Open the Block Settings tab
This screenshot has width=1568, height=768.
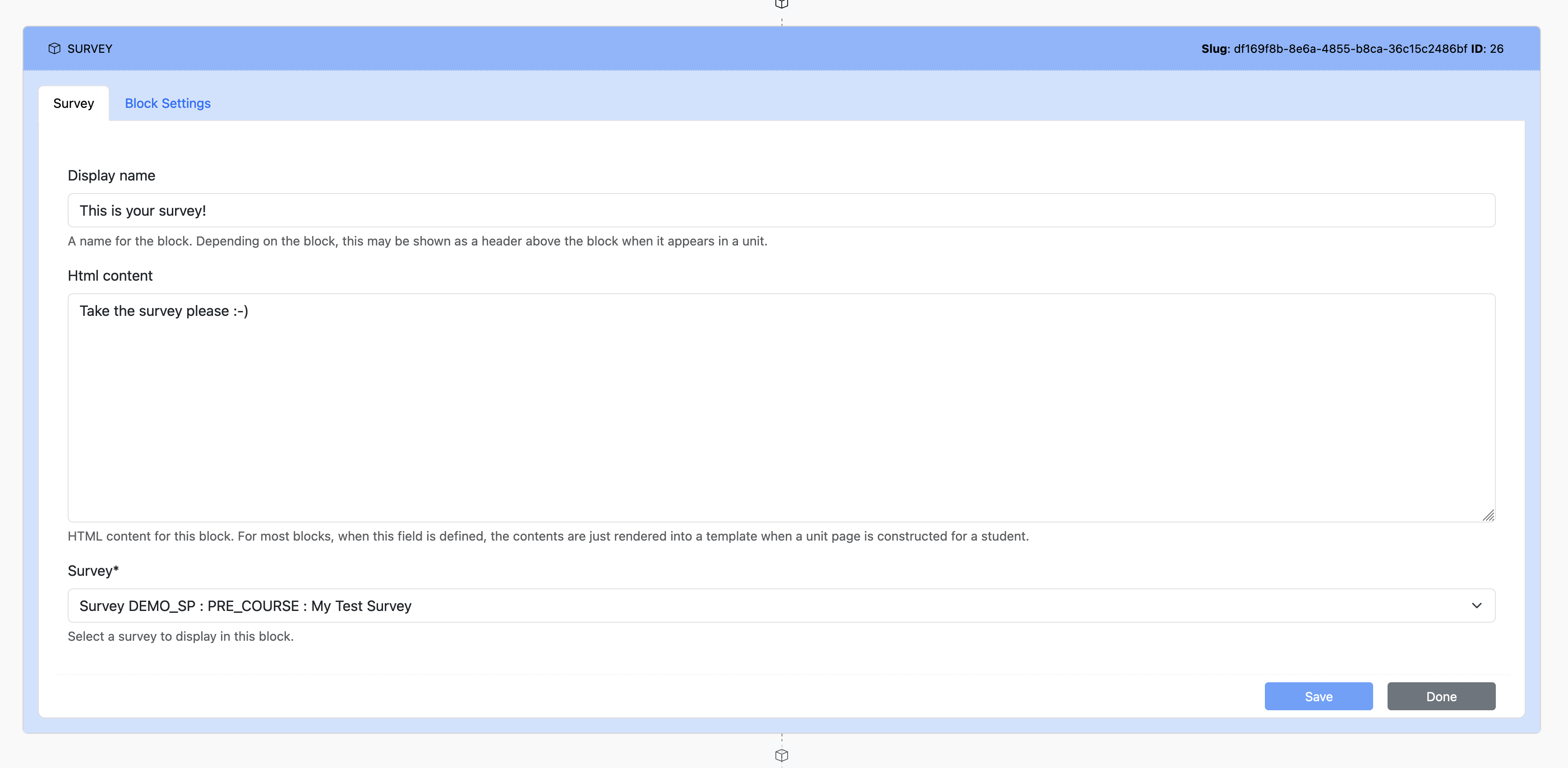pos(167,103)
